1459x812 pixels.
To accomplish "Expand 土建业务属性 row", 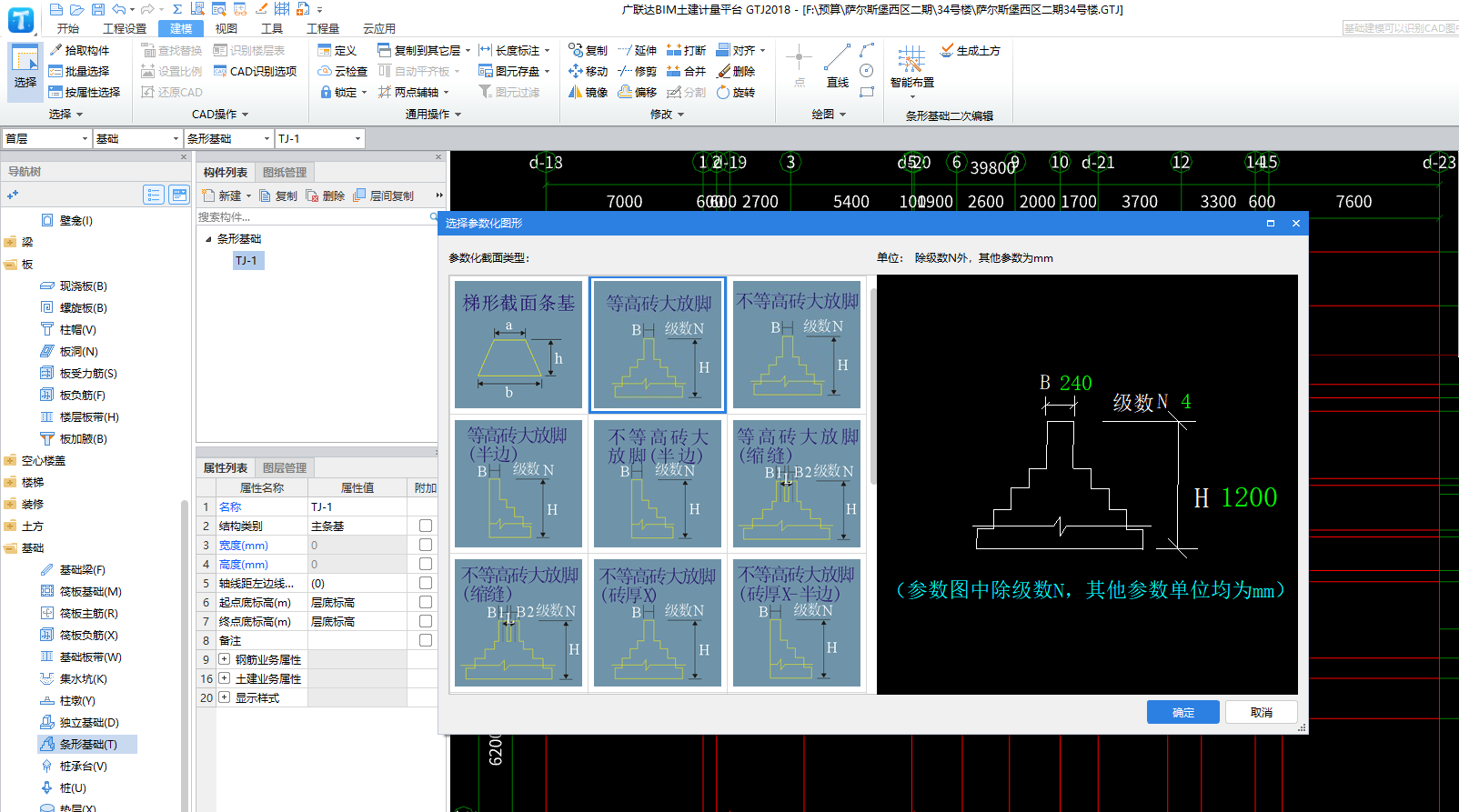I will point(224,678).
